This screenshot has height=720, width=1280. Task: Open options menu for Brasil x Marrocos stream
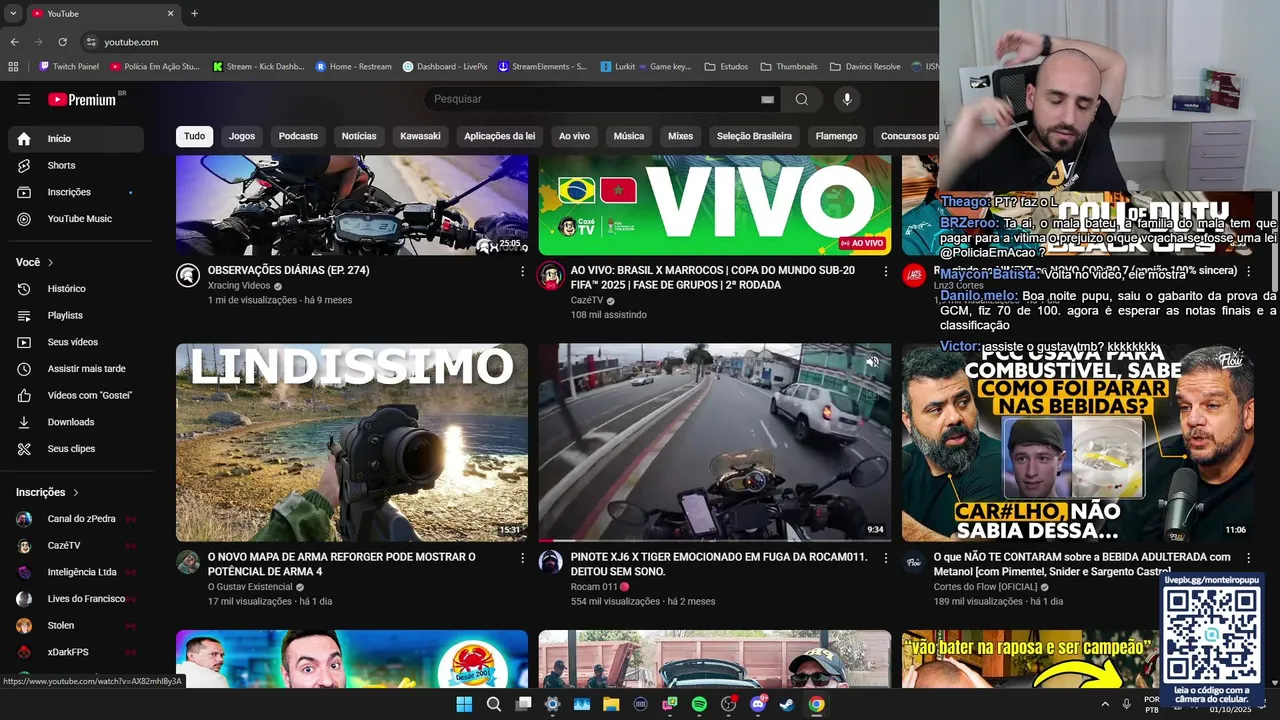[885, 271]
